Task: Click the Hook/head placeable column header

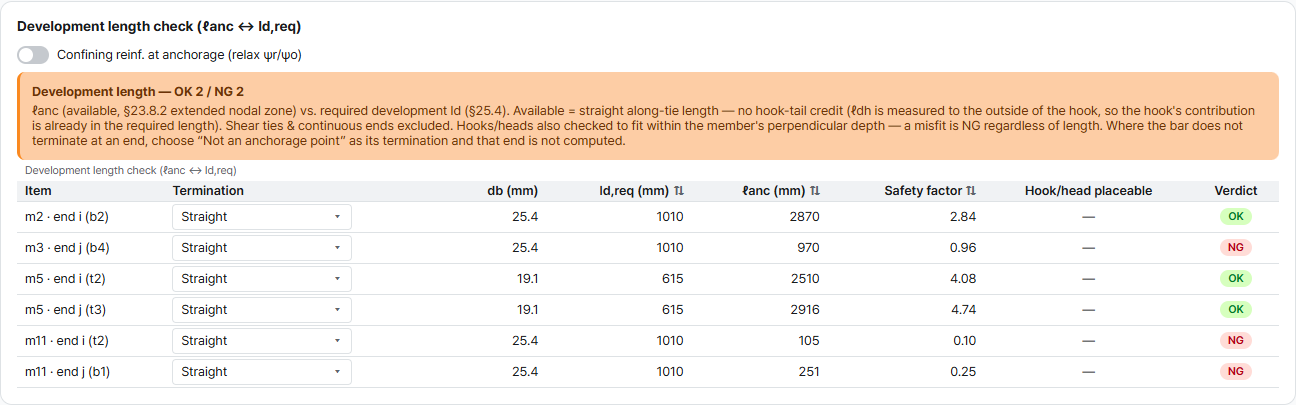Action: (x=1088, y=191)
